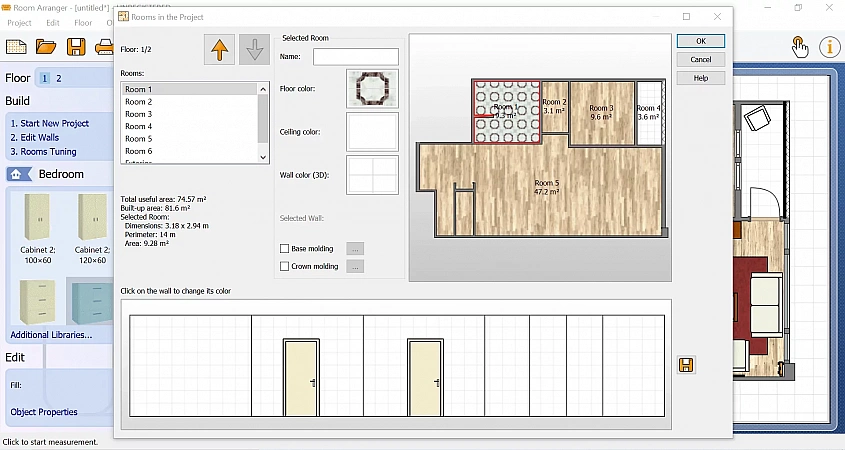Click the info icon at top right
The height and width of the screenshot is (450, 845).
pos(830,47)
